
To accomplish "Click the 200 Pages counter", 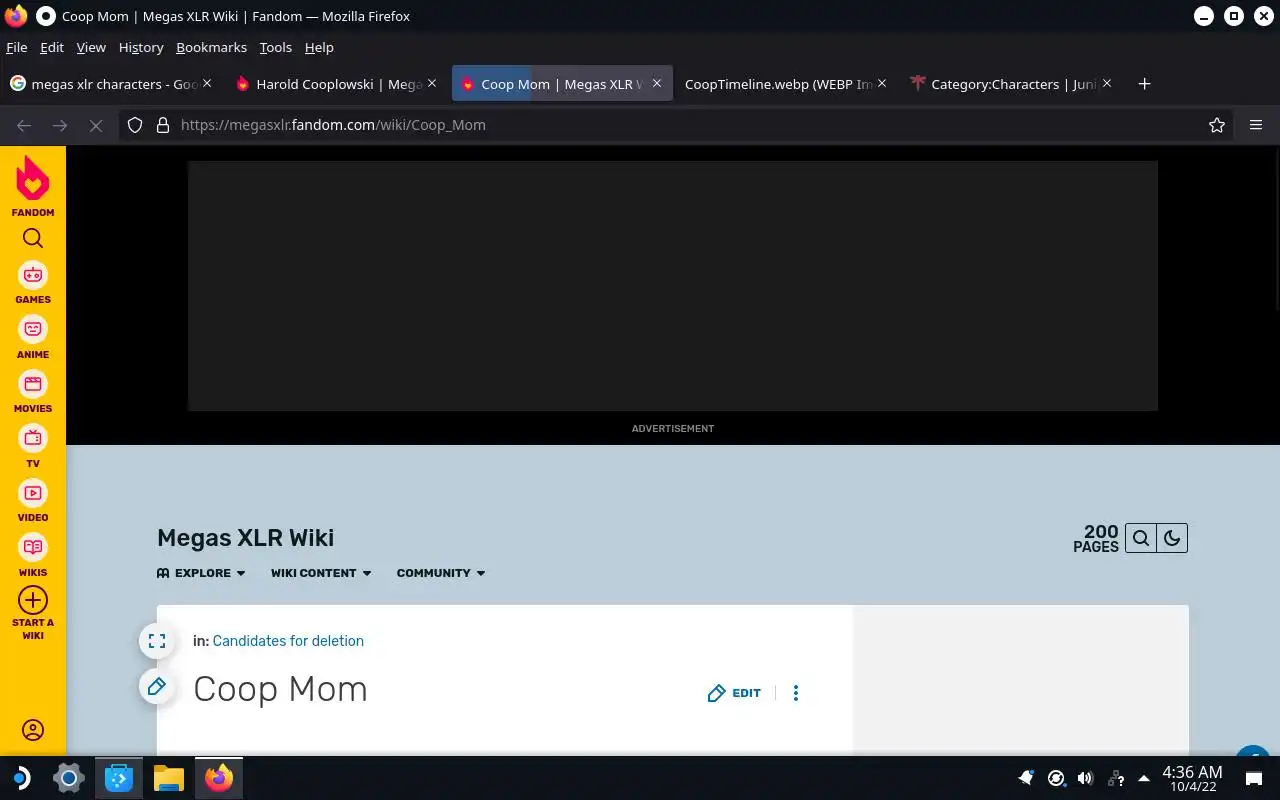I will (x=1096, y=538).
